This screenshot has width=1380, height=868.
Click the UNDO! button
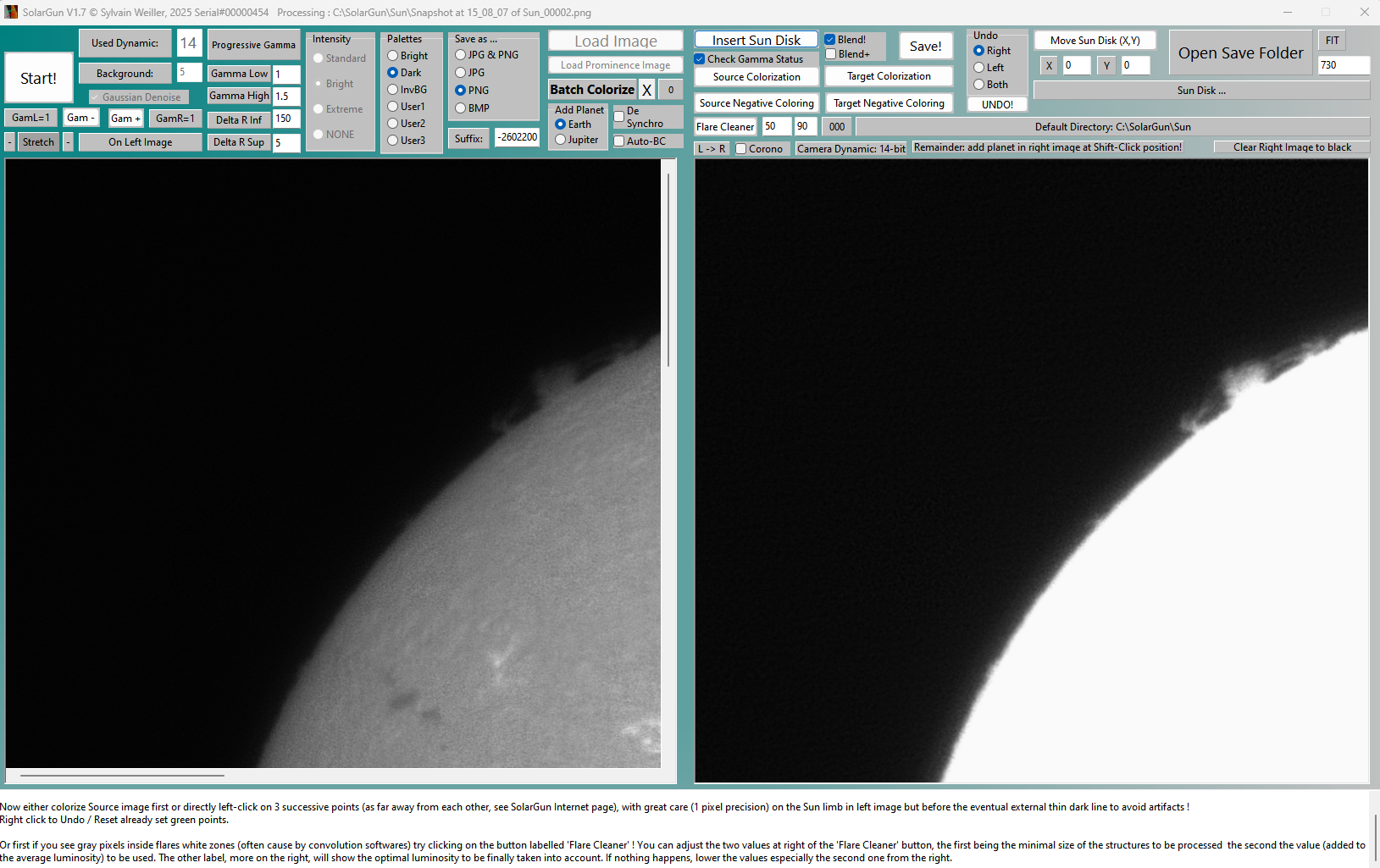(997, 105)
